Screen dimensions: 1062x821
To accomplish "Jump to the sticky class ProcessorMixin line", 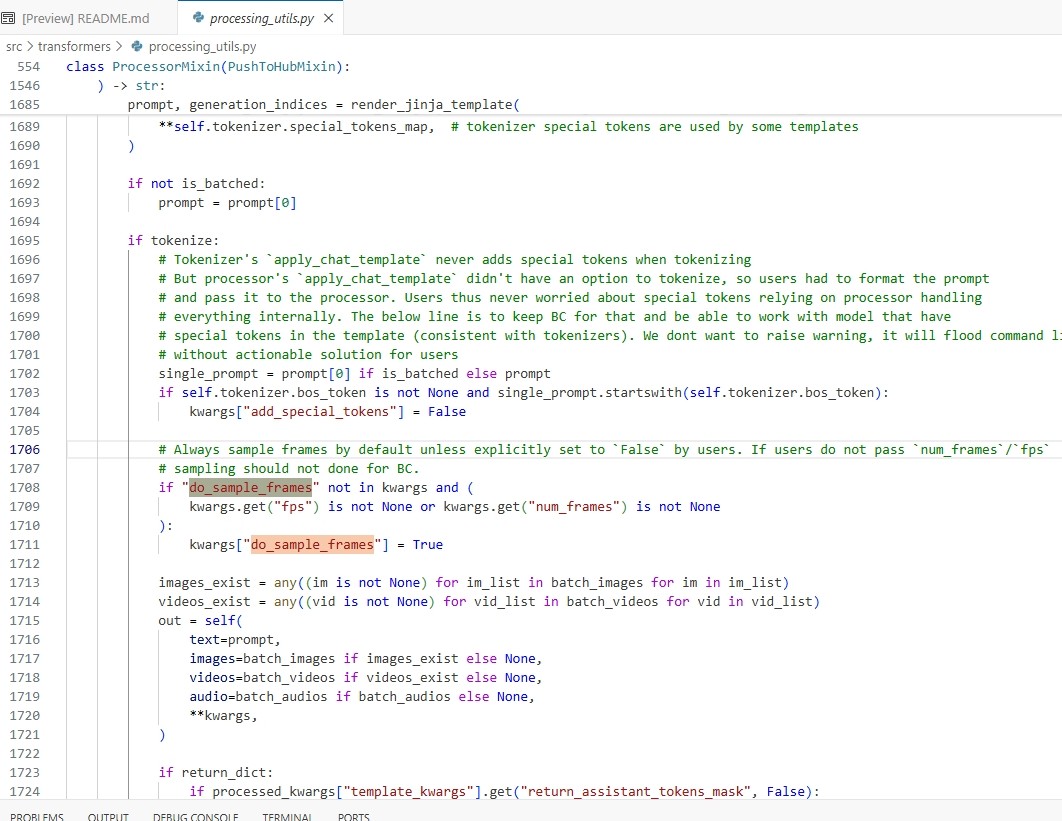I will tap(208, 67).
